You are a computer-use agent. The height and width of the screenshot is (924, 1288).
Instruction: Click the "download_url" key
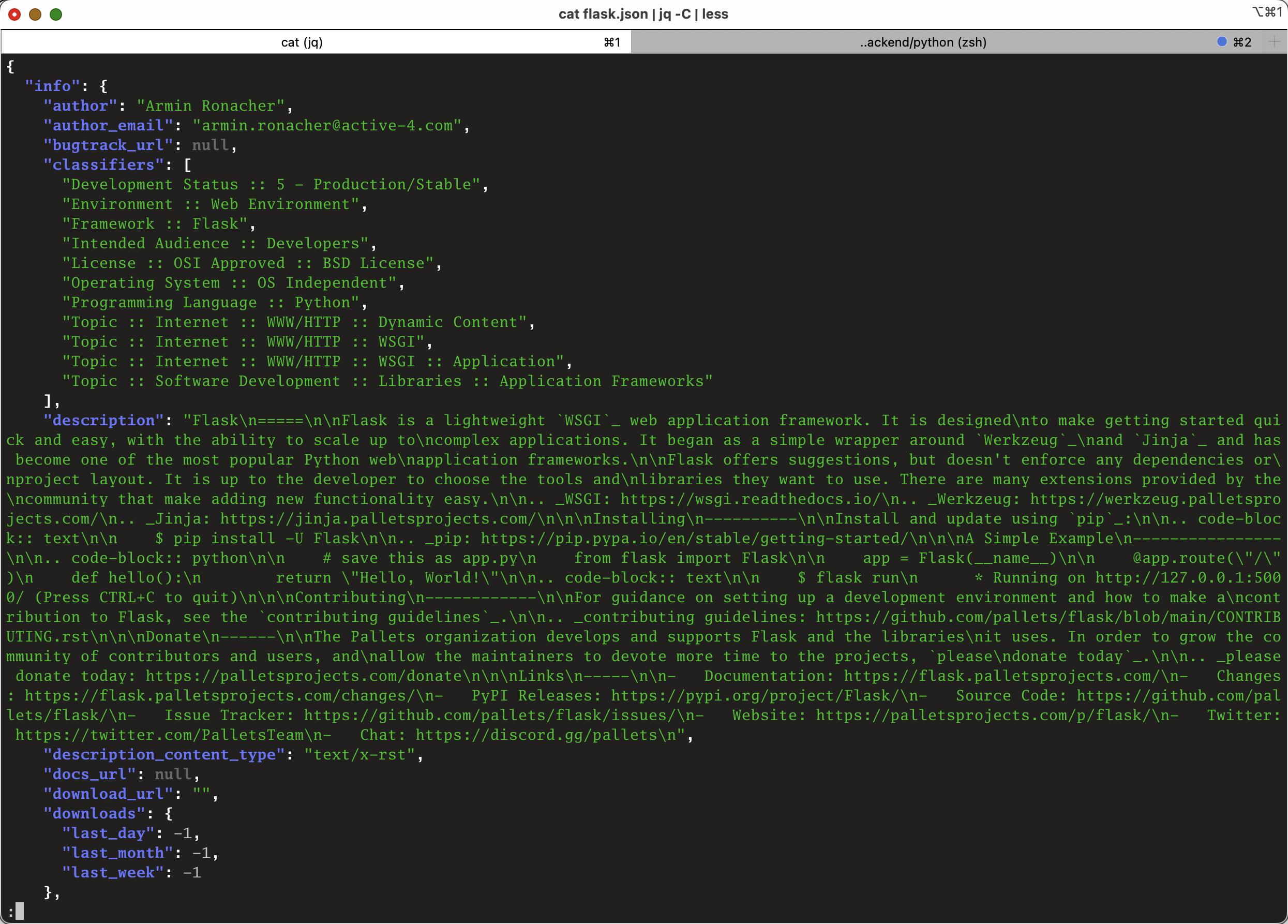[108, 794]
